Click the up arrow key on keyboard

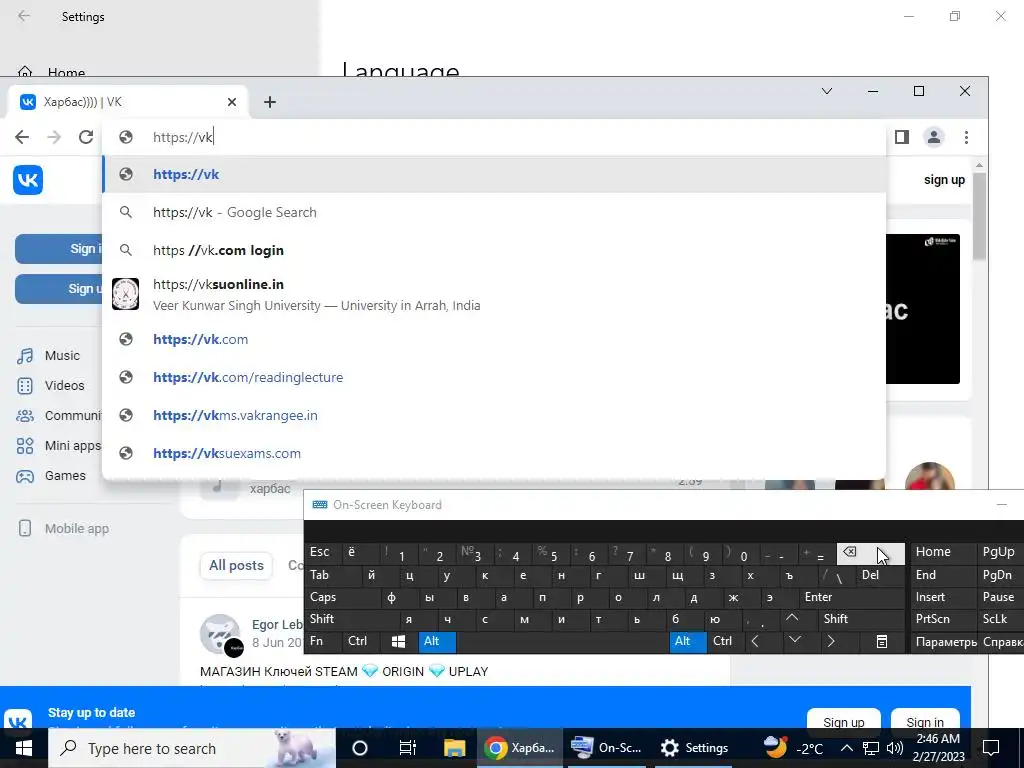tap(799, 618)
